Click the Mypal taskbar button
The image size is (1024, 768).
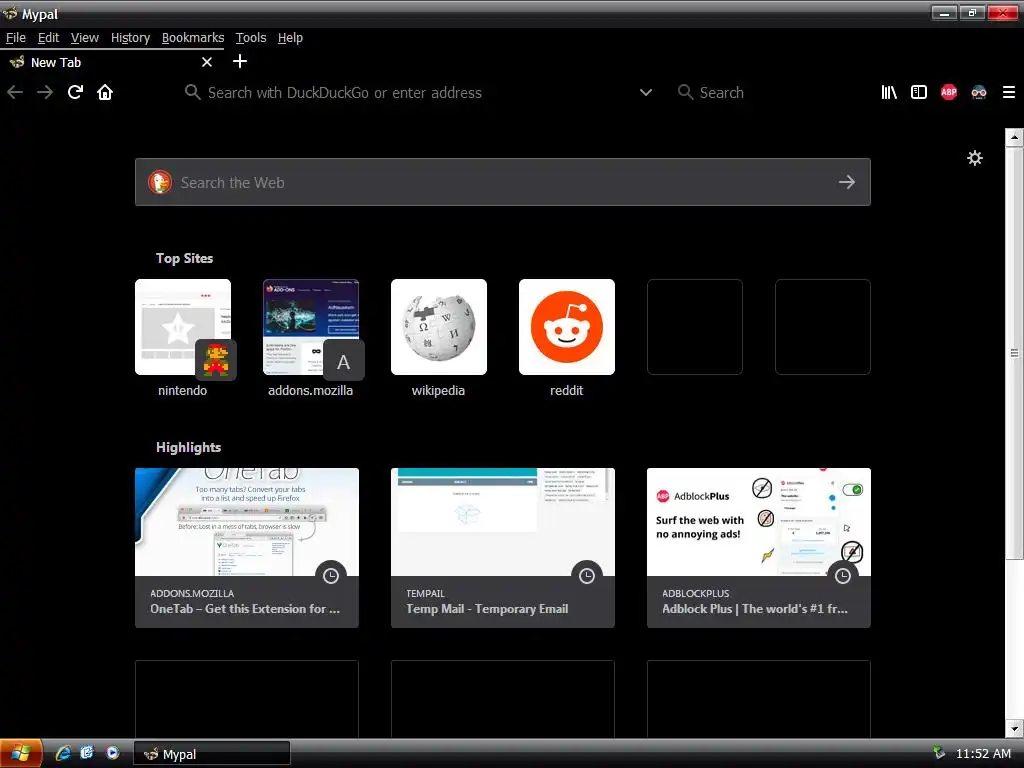pos(212,754)
